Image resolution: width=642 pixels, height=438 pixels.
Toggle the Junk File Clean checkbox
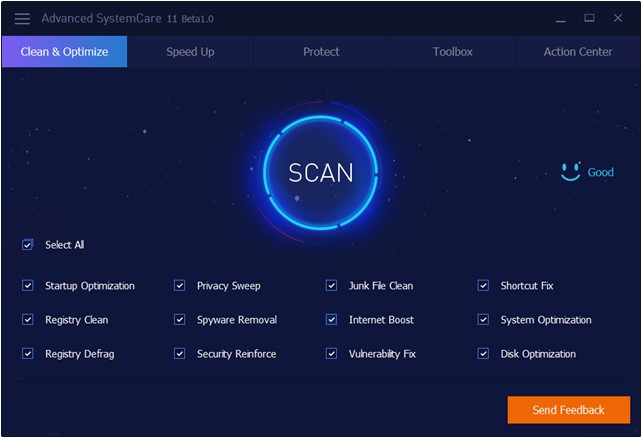coord(331,285)
